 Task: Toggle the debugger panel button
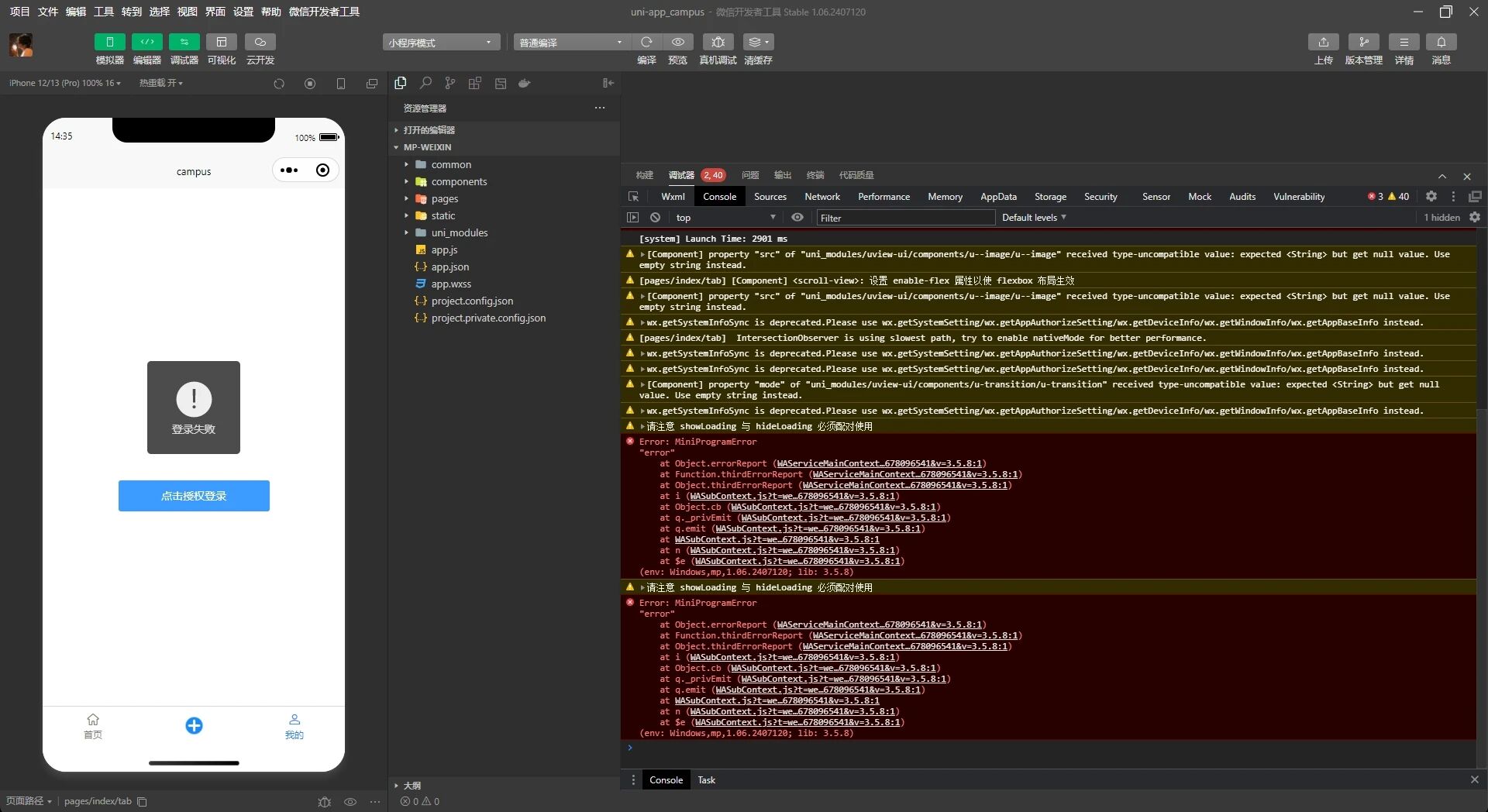[184, 42]
